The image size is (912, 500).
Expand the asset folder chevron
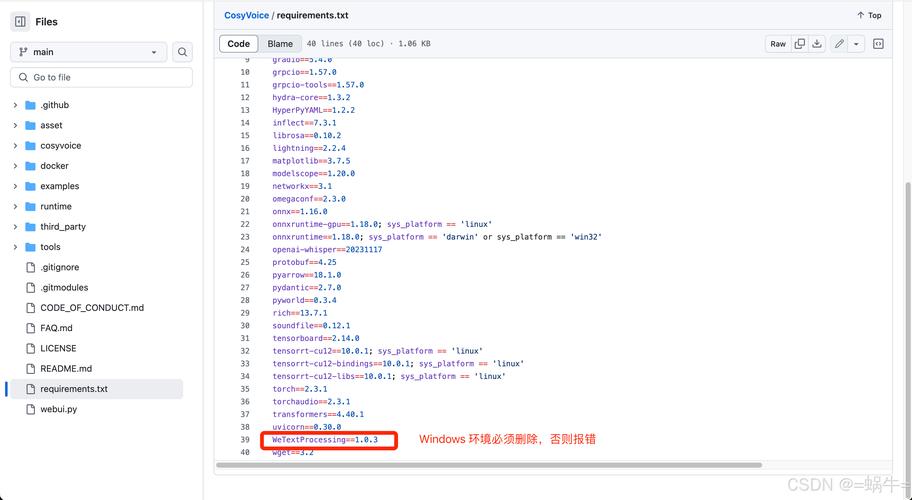pos(15,126)
